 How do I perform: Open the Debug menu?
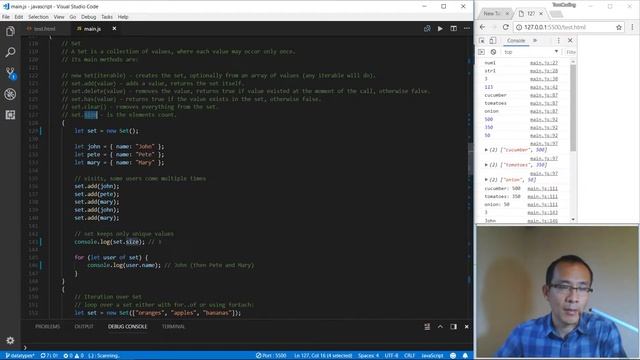pos(89,17)
